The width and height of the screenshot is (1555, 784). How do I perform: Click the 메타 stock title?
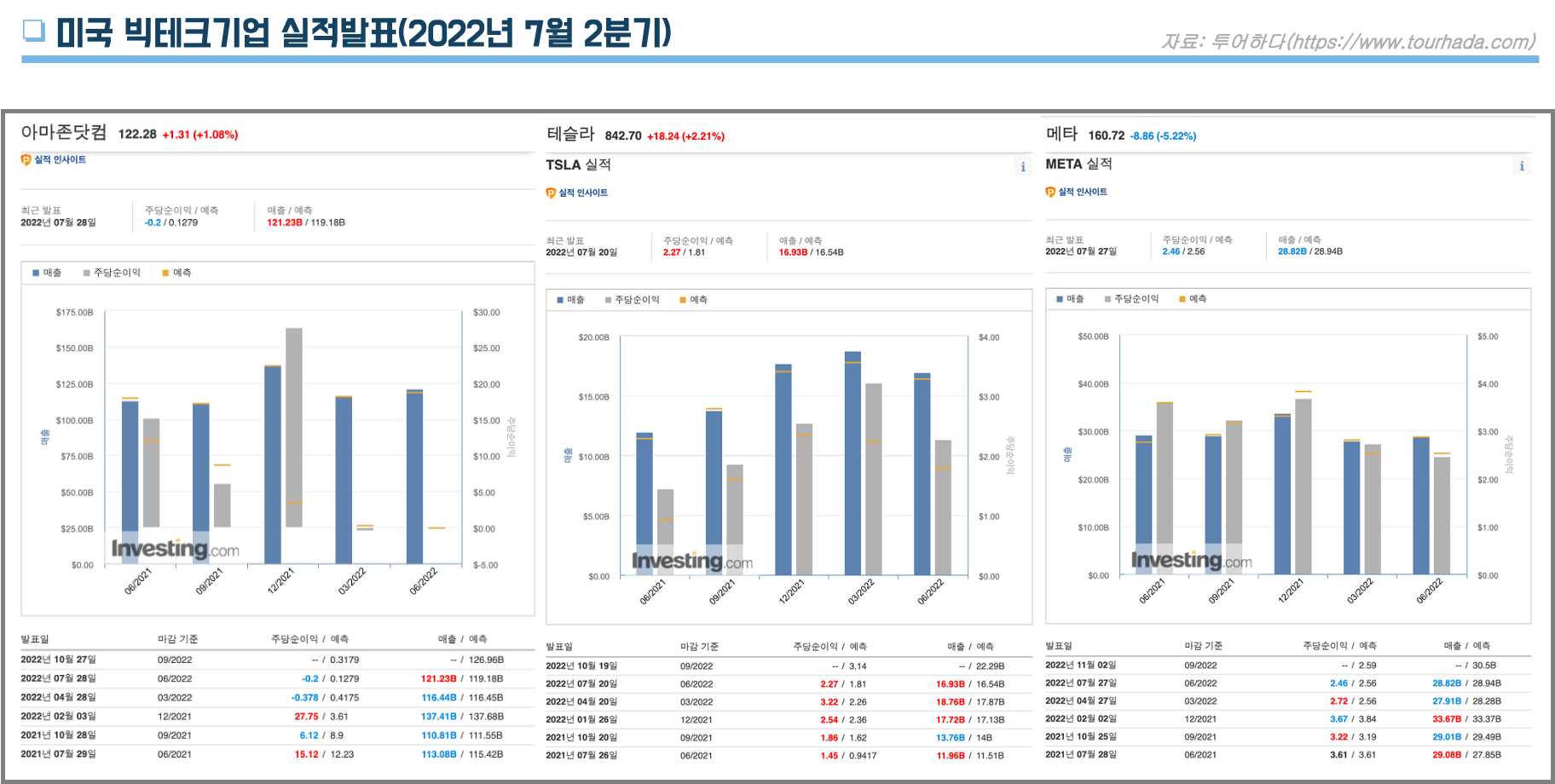tap(1062, 134)
